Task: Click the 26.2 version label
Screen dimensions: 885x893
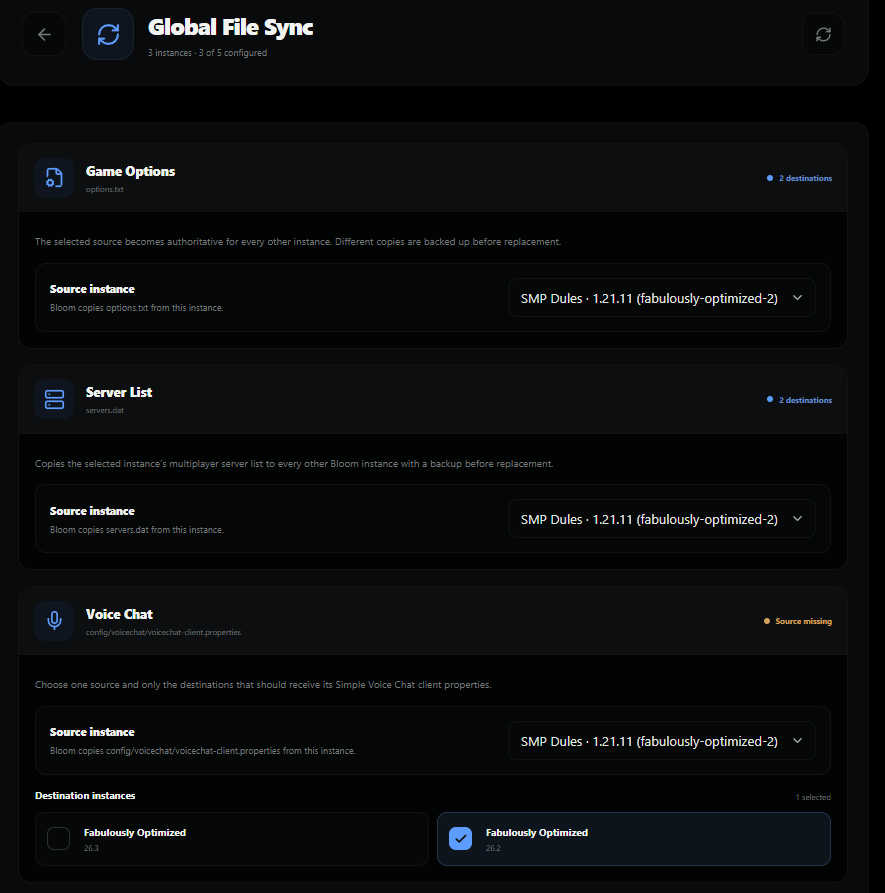Action: [493, 848]
